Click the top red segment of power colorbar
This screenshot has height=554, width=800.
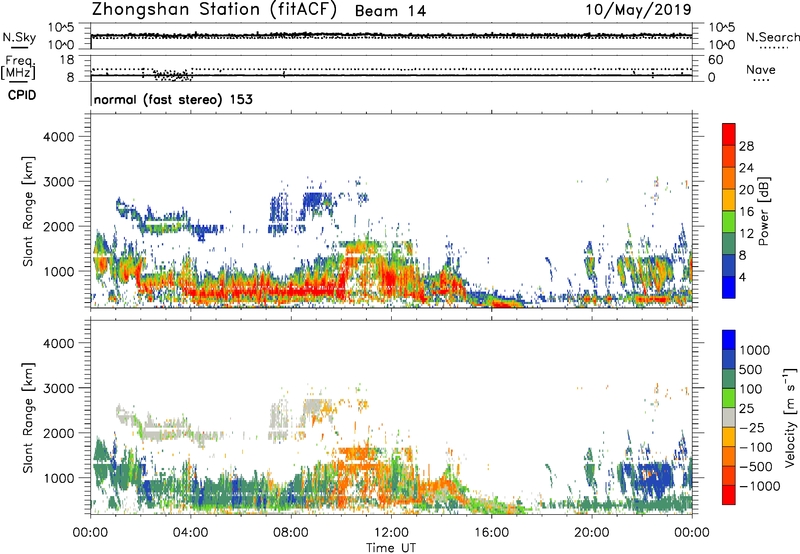click(x=729, y=134)
